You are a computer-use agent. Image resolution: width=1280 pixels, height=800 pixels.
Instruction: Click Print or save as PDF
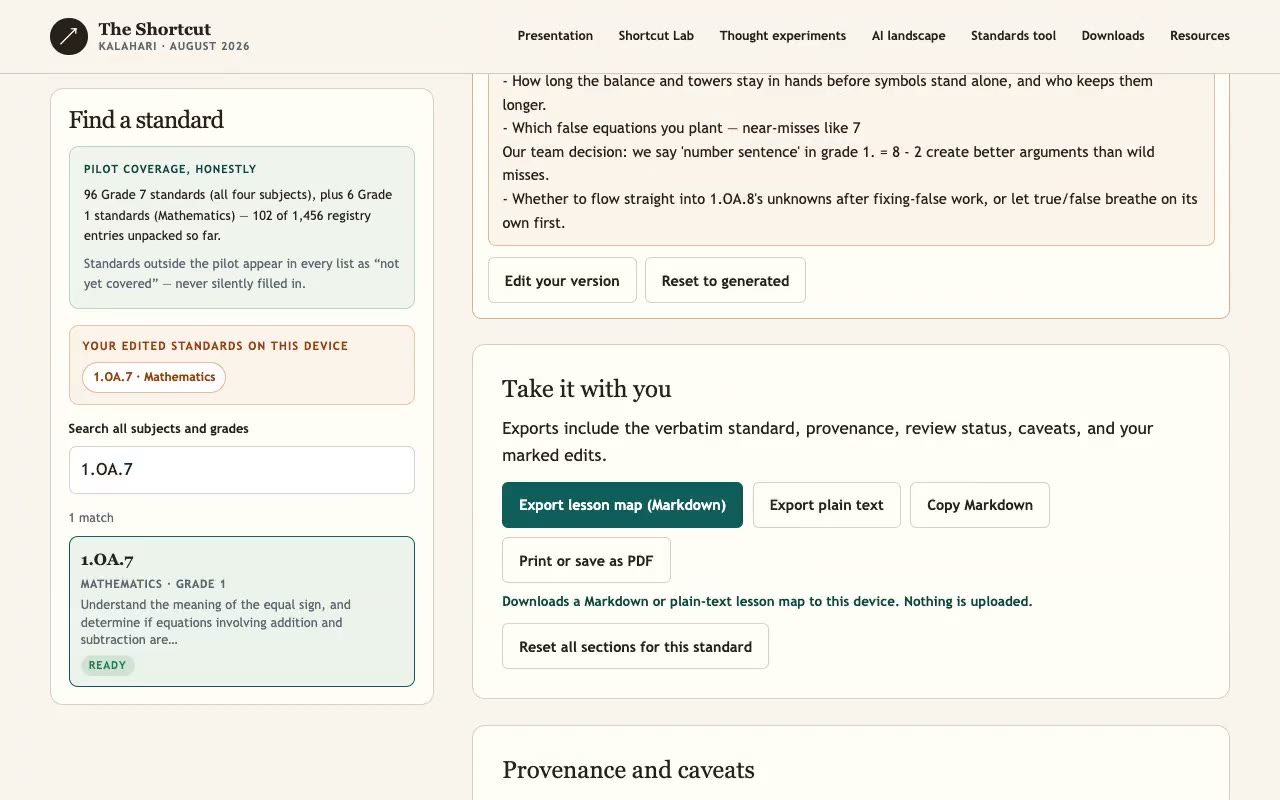586,561
